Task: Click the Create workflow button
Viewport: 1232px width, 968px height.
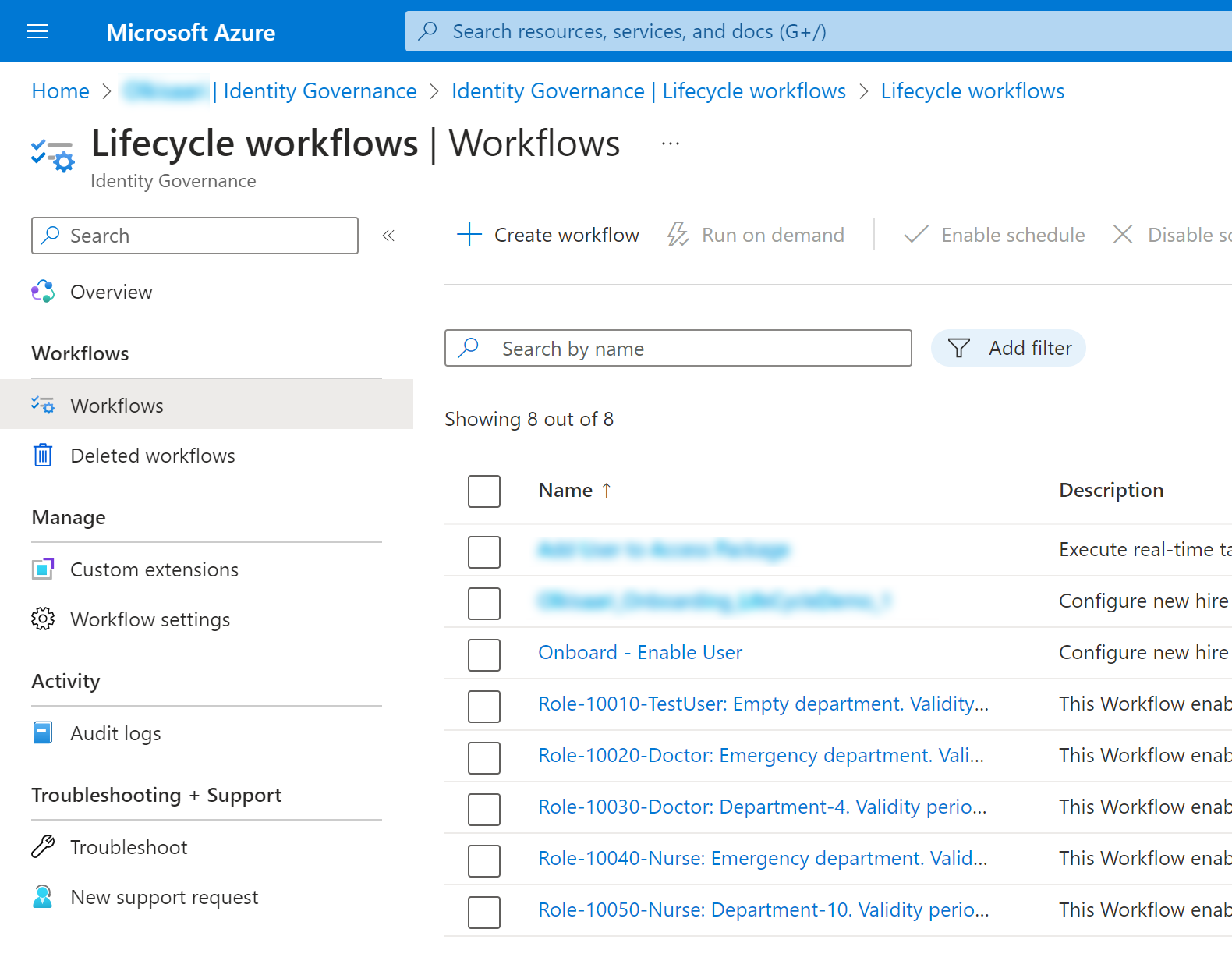Action: click(548, 235)
